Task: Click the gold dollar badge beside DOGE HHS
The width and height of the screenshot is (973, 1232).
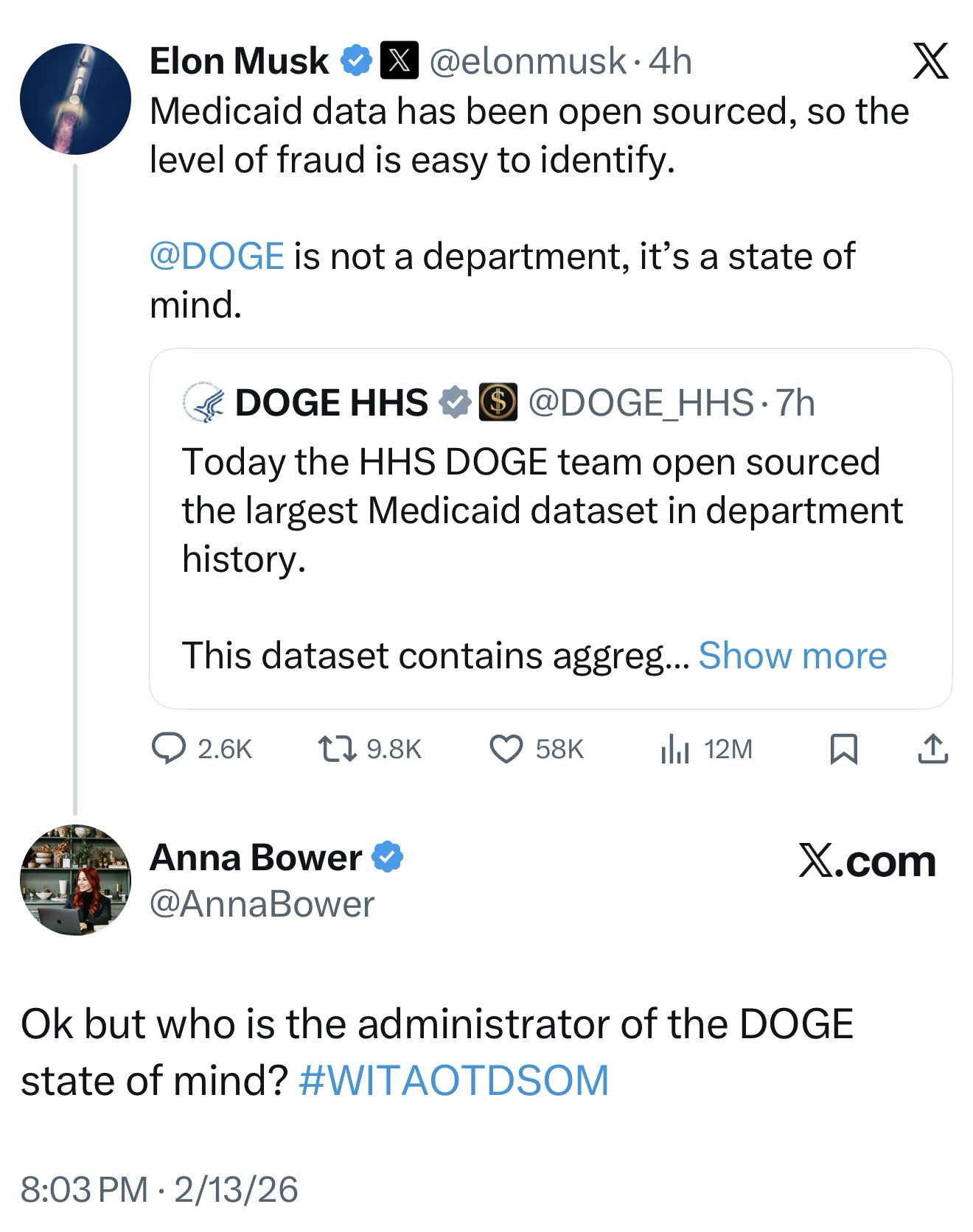Action: [498, 402]
